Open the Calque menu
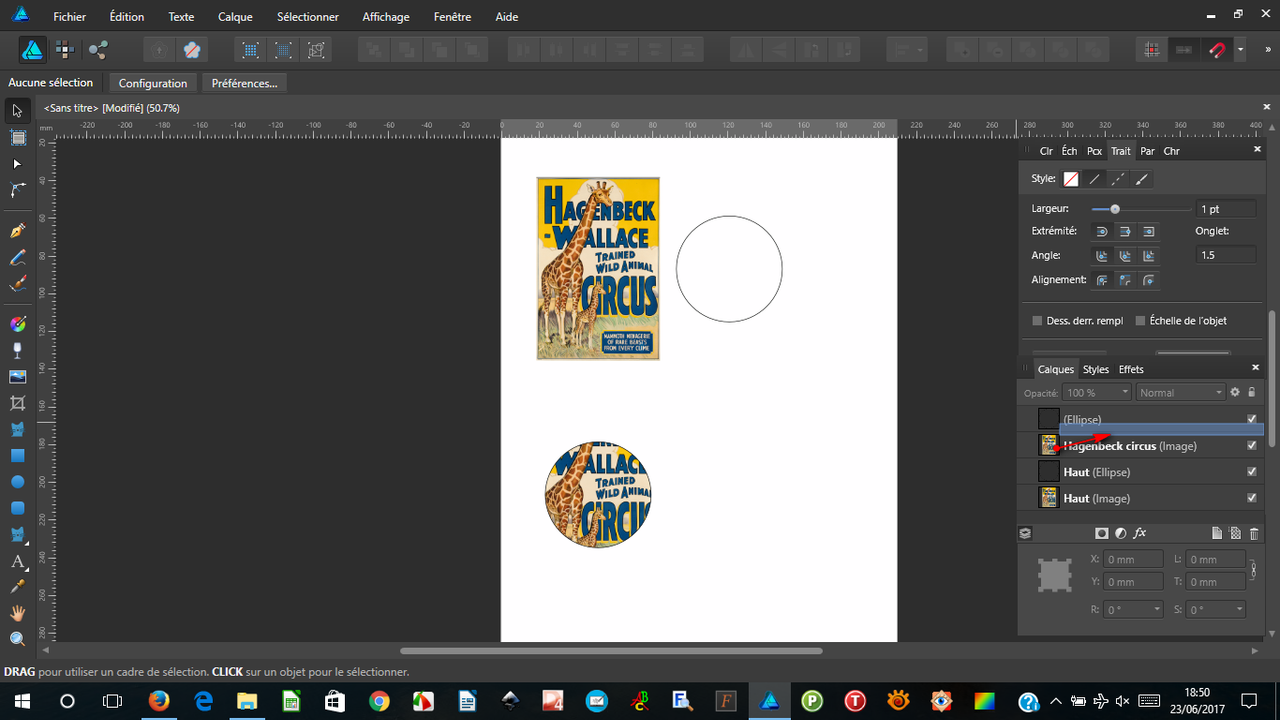This screenshot has width=1280, height=720. (235, 17)
